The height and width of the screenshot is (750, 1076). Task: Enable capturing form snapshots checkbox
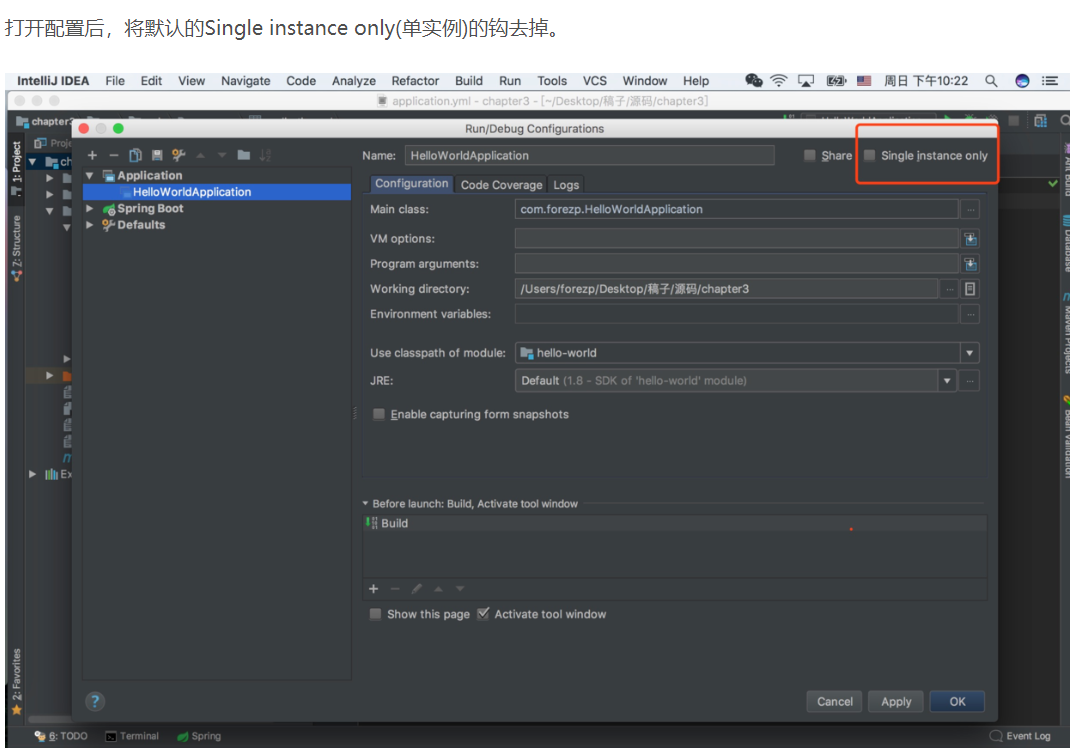(378, 414)
